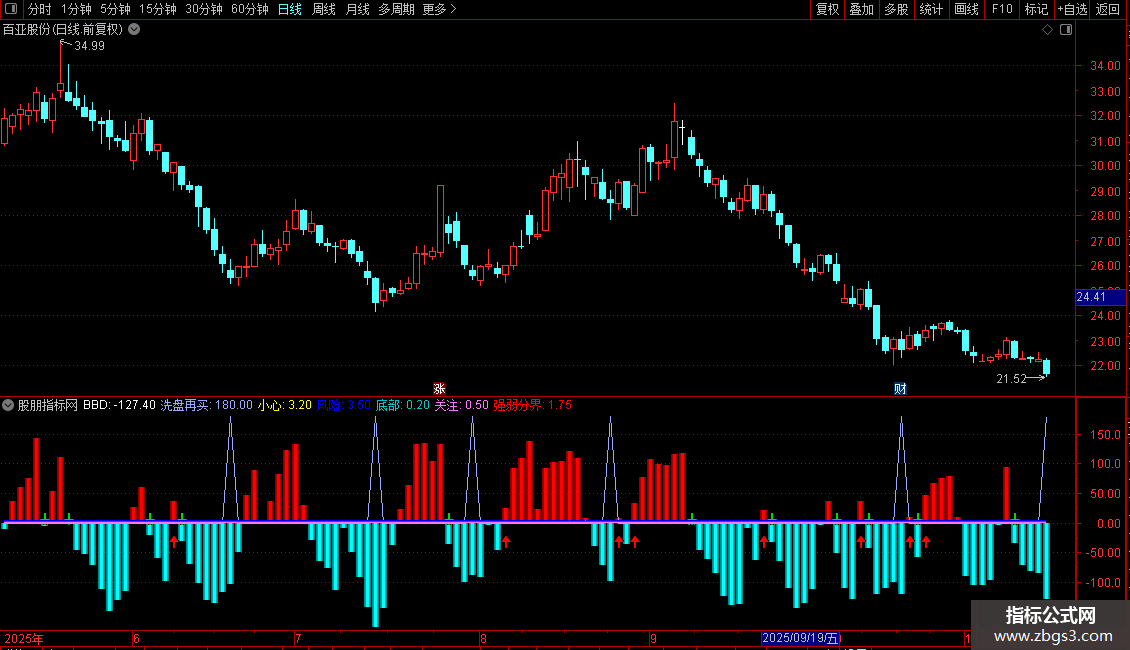The height and width of the screenshot is (650, 1130).
Task: Click the diamond icon on chart header
Action: (x=1048, y=30)
